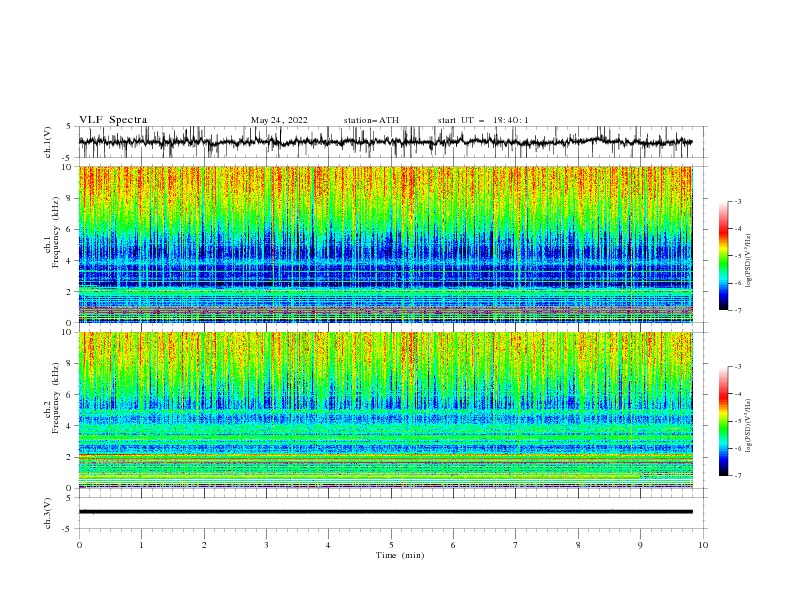The height and width of the screenshot is (612, 792).
Task: Click the time axis tick label "7"
Action: click(x=516, y=545)
